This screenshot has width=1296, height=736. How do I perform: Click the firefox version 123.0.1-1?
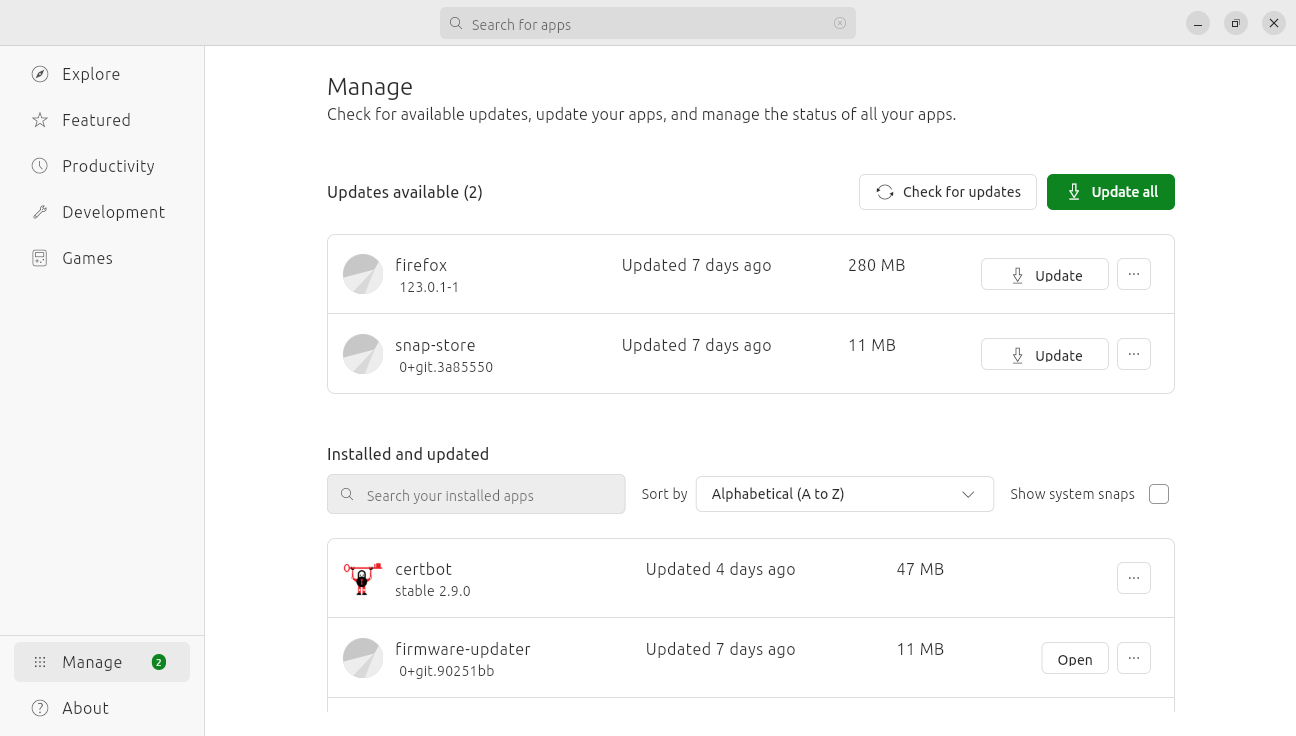pos(429,287)
